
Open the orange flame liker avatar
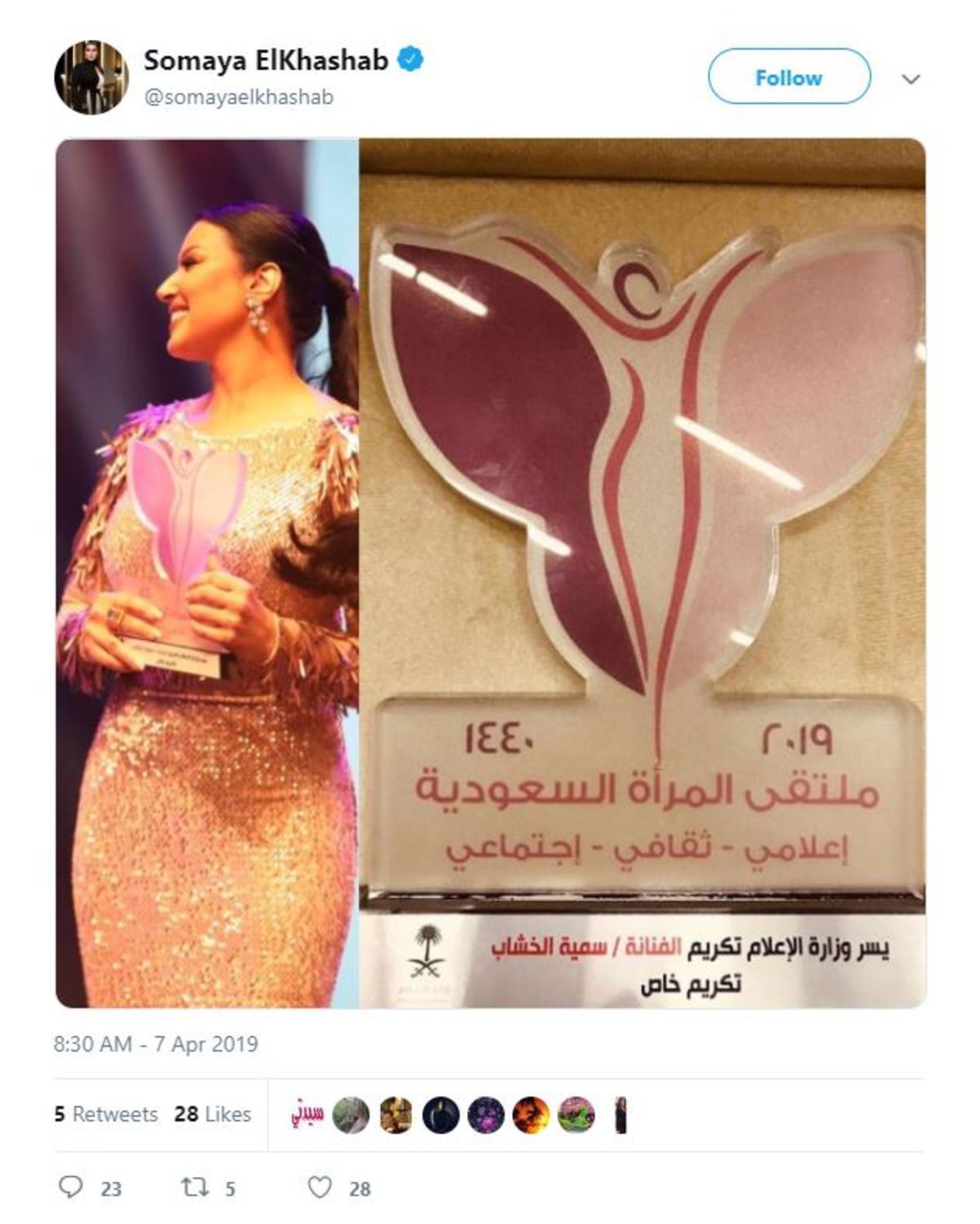(532, 1115)
